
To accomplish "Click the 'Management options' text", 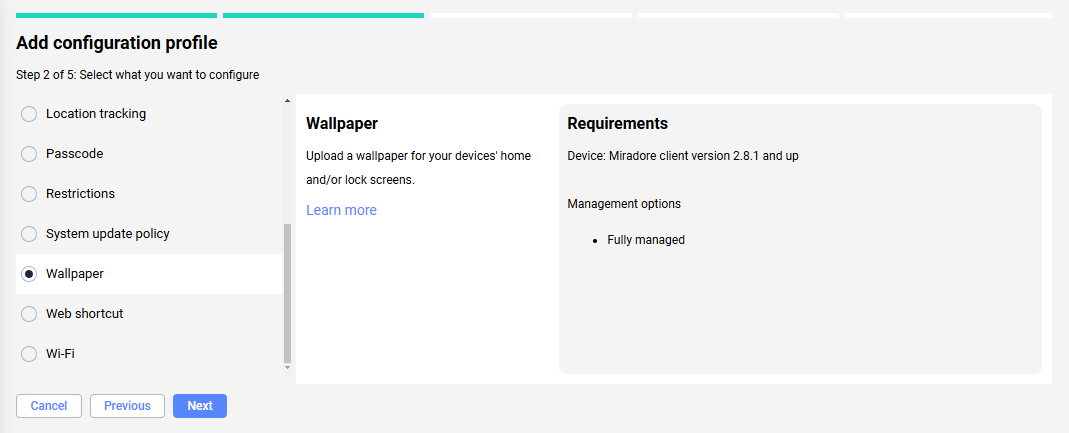I will pyautogui.click(x=624, y=204).
